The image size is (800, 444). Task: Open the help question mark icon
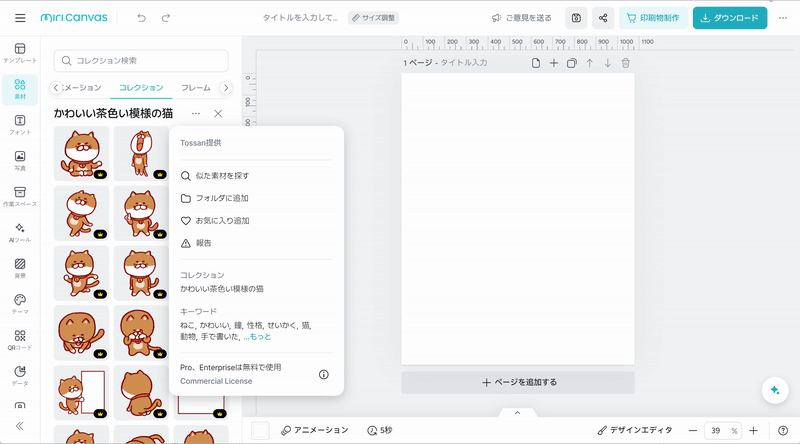783,431
